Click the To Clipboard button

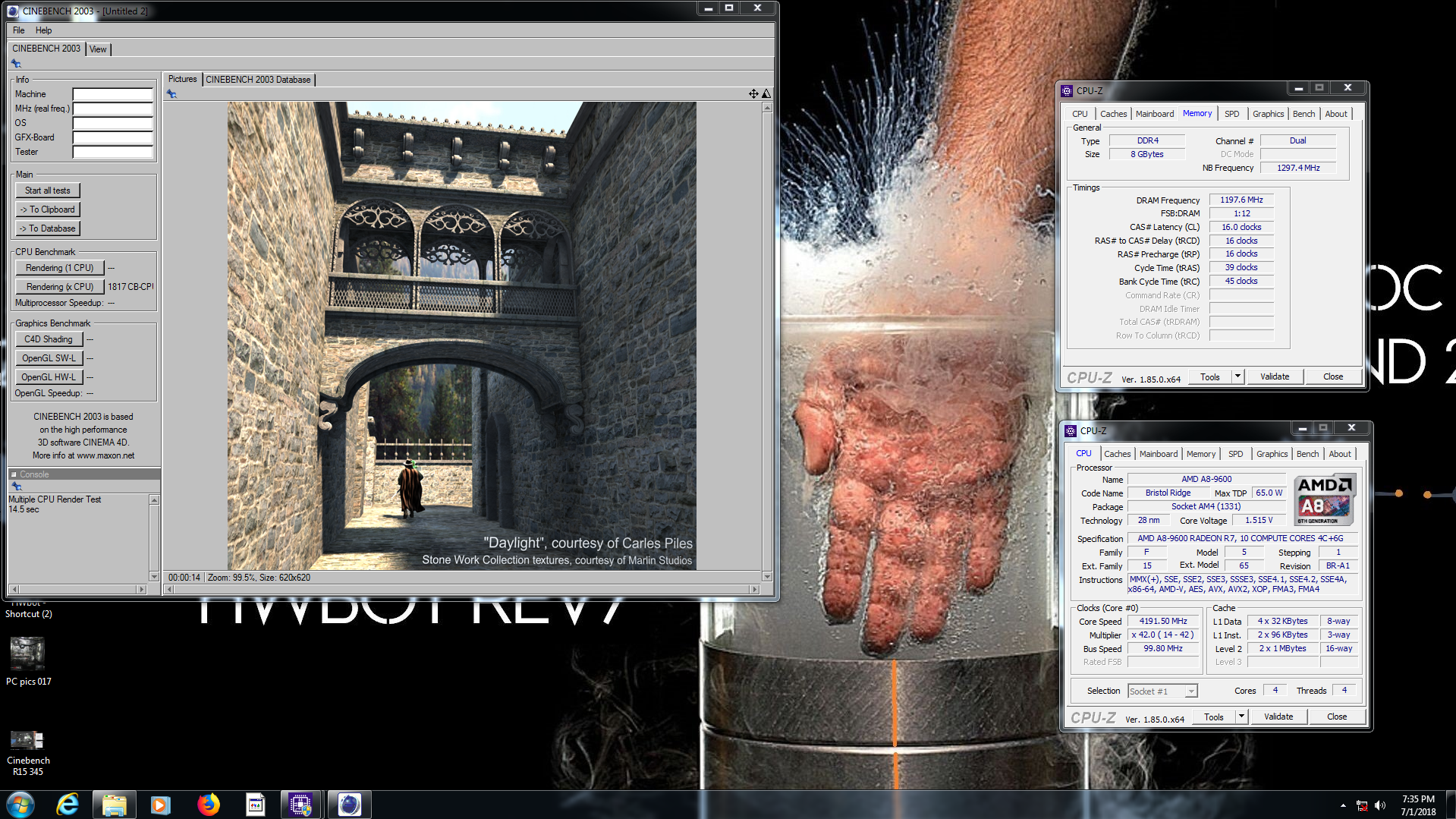[48, 209]
